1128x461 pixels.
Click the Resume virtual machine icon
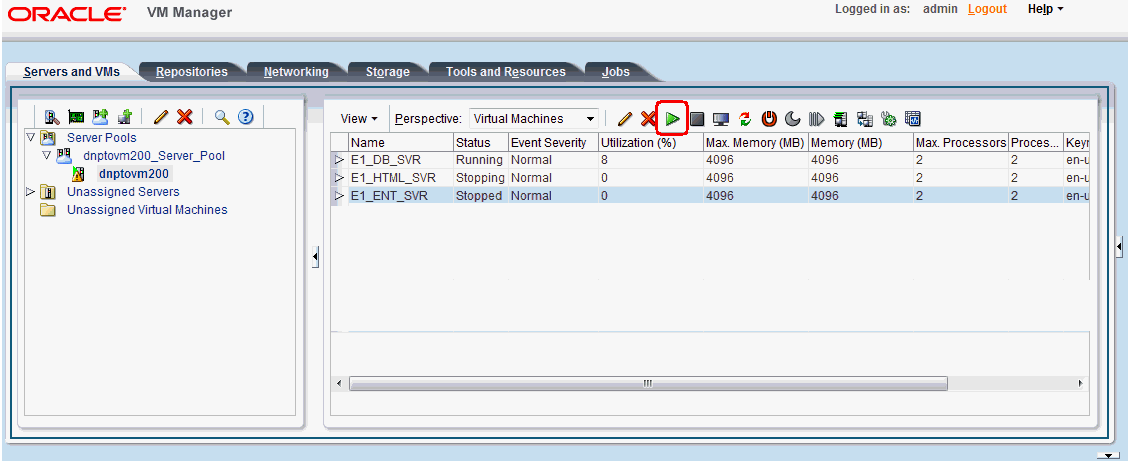click(x=817, y=119)
